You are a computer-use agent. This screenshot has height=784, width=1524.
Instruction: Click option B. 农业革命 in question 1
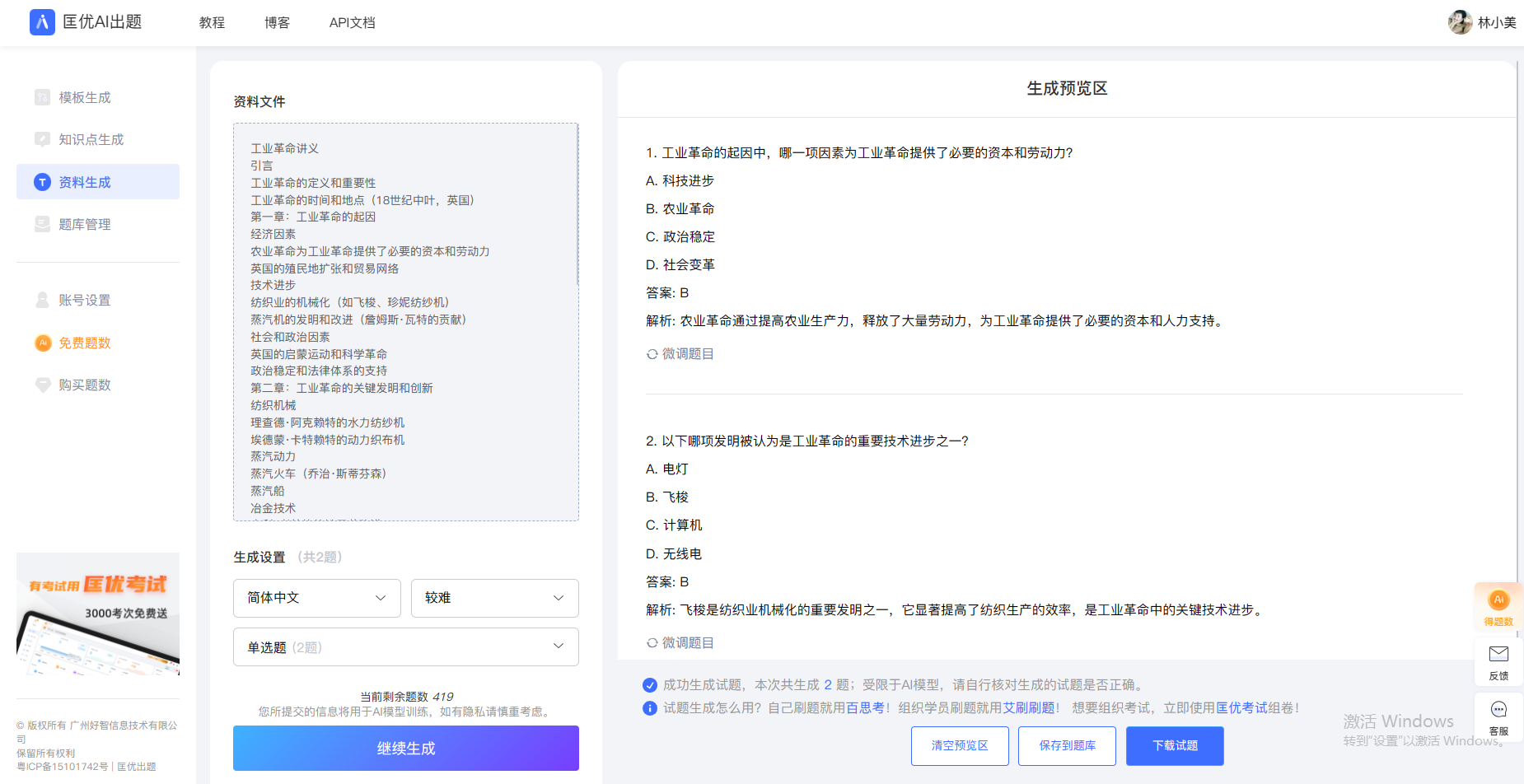(x=680, y=209)
